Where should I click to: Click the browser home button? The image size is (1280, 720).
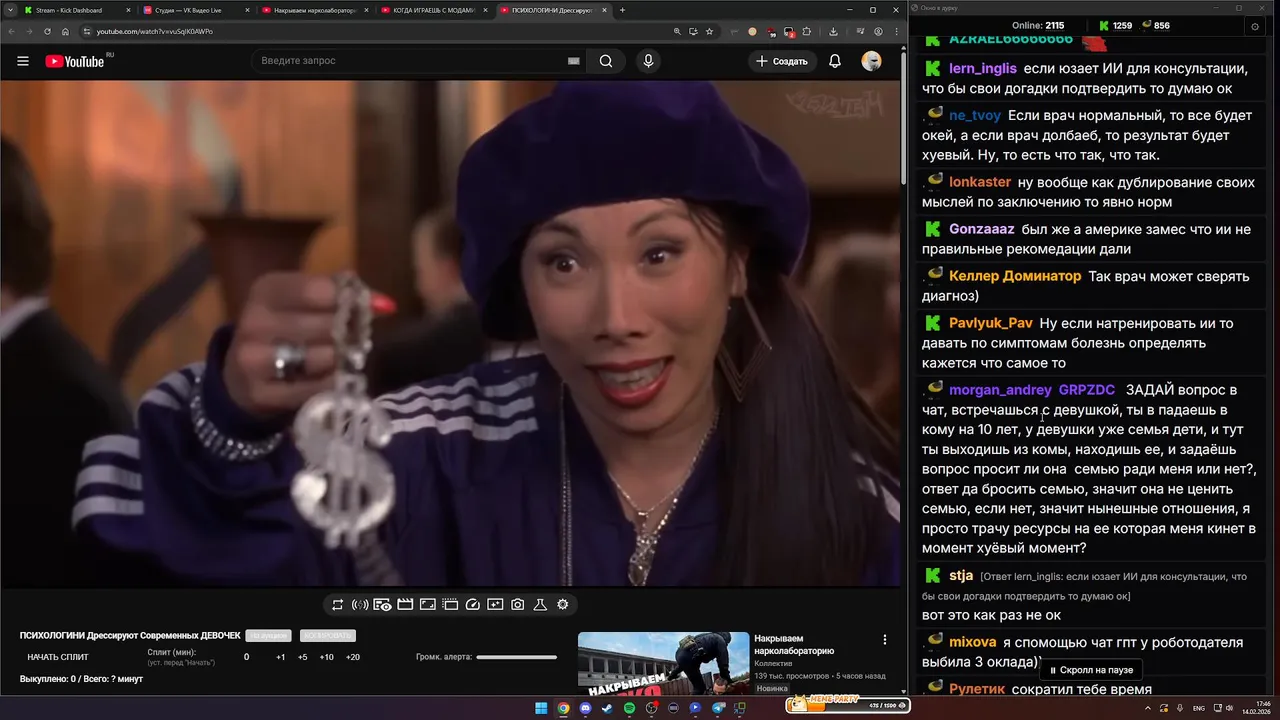click(65, 31)
